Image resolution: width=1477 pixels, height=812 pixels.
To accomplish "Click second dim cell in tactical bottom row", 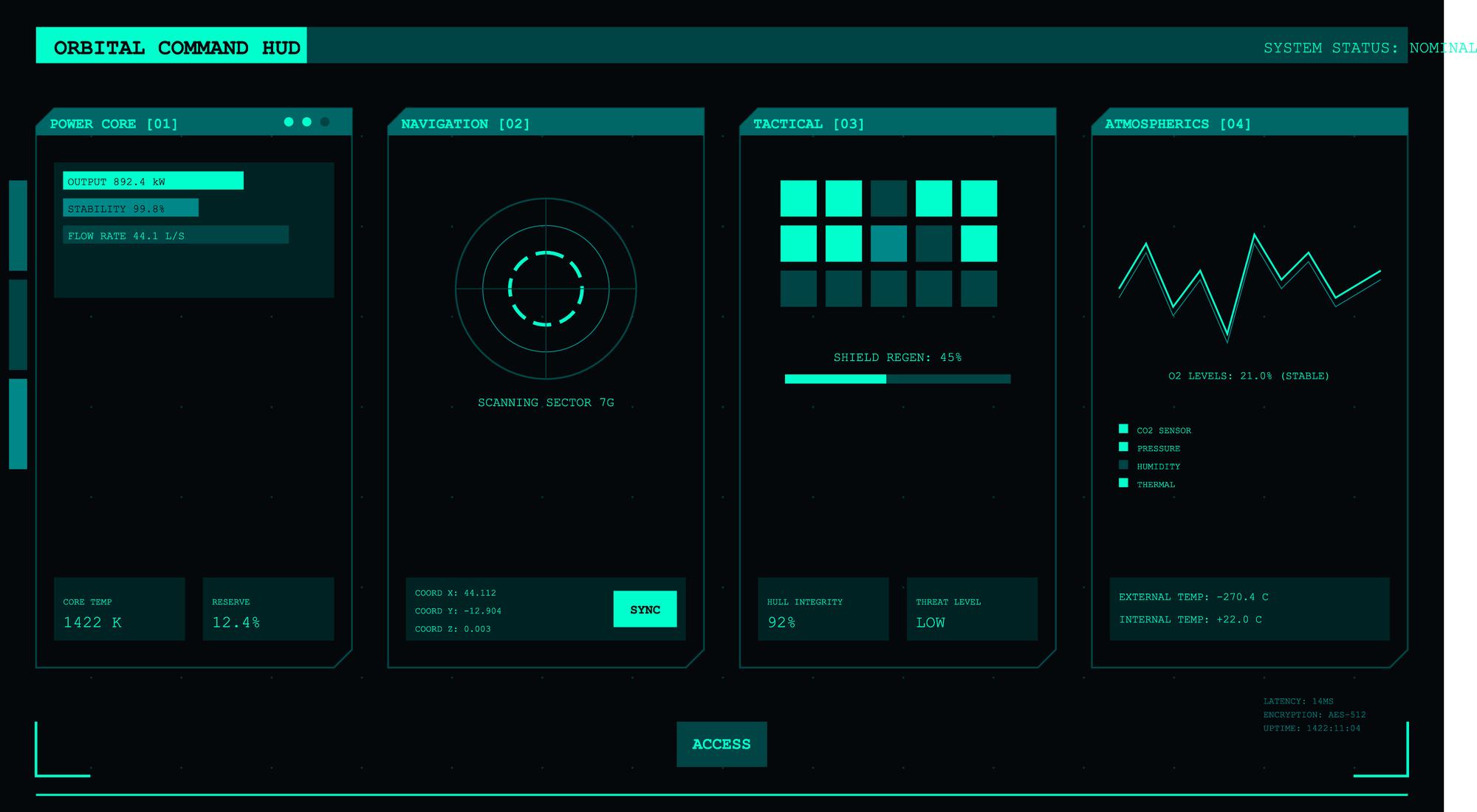I will coord(843,289).
